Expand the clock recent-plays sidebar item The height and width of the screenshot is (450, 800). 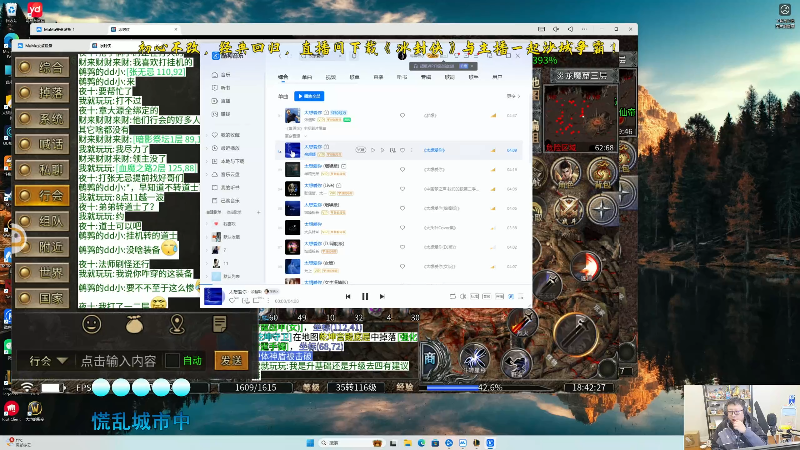[x=224, y=148]
